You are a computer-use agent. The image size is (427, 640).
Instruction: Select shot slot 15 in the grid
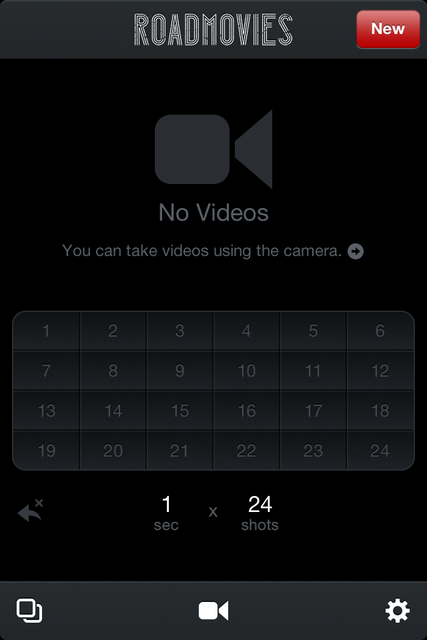[x=180, y=411]
